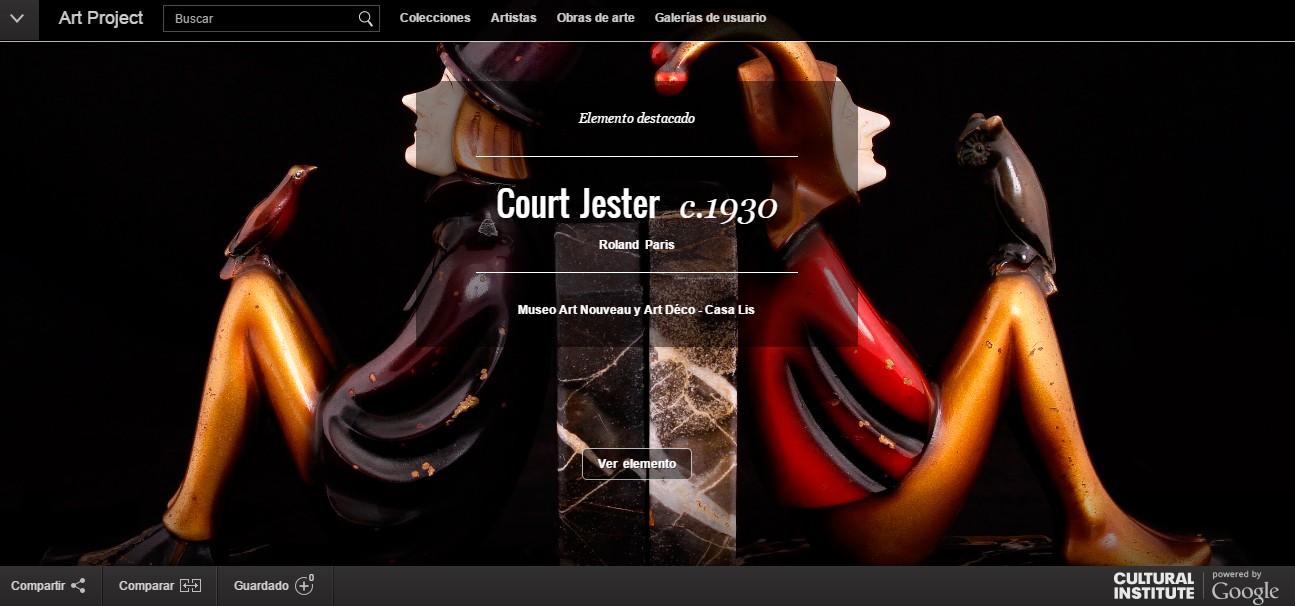Select artist name Roland Paris
The image size is (1295, 606).
point(637,245)
